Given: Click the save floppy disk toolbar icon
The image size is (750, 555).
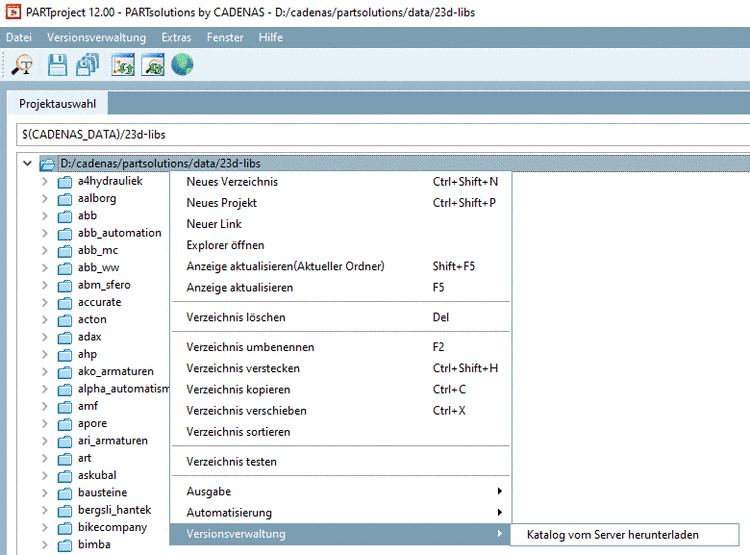Looking at the screenshot, I should click(57, 65).
